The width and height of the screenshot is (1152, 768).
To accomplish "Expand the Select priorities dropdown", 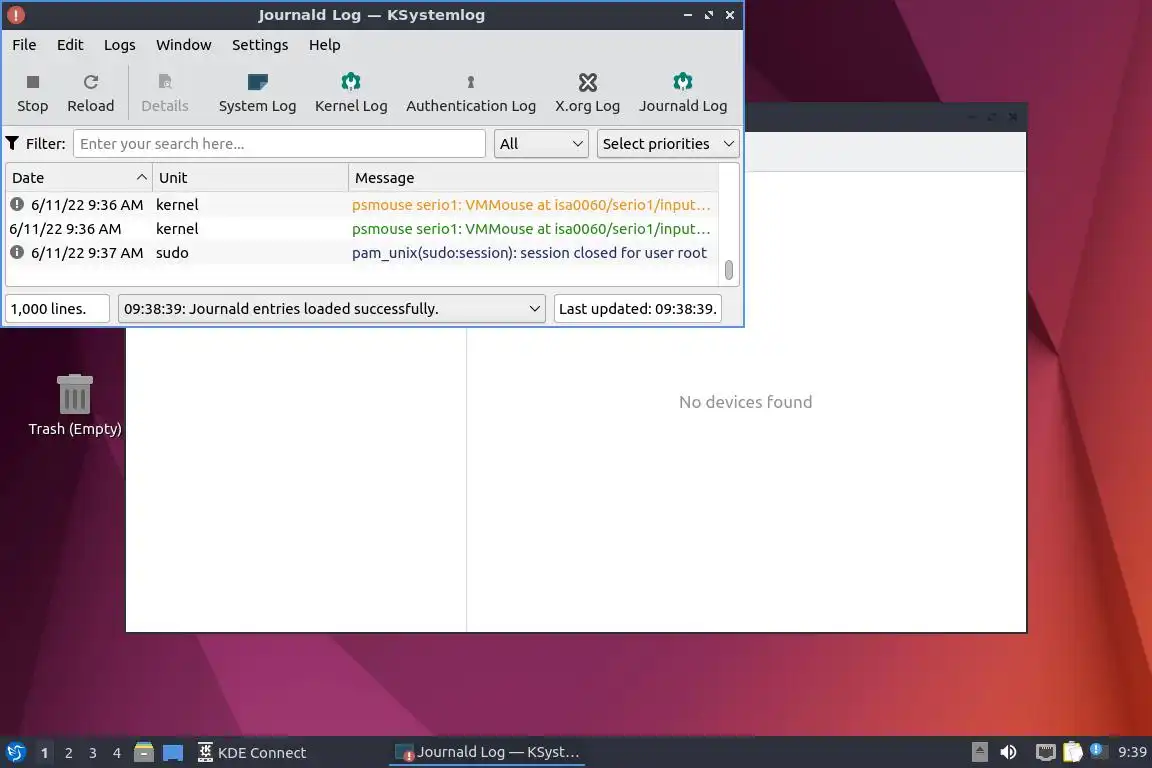I will point(668,143).
